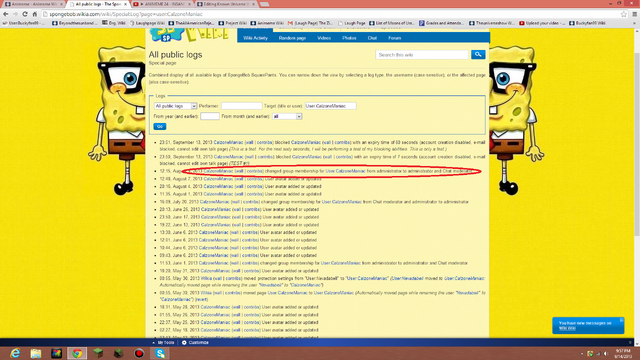Click the 'From year (and earlier)' field
This screenshot has width=640, height=360.
tap(210, 116)
